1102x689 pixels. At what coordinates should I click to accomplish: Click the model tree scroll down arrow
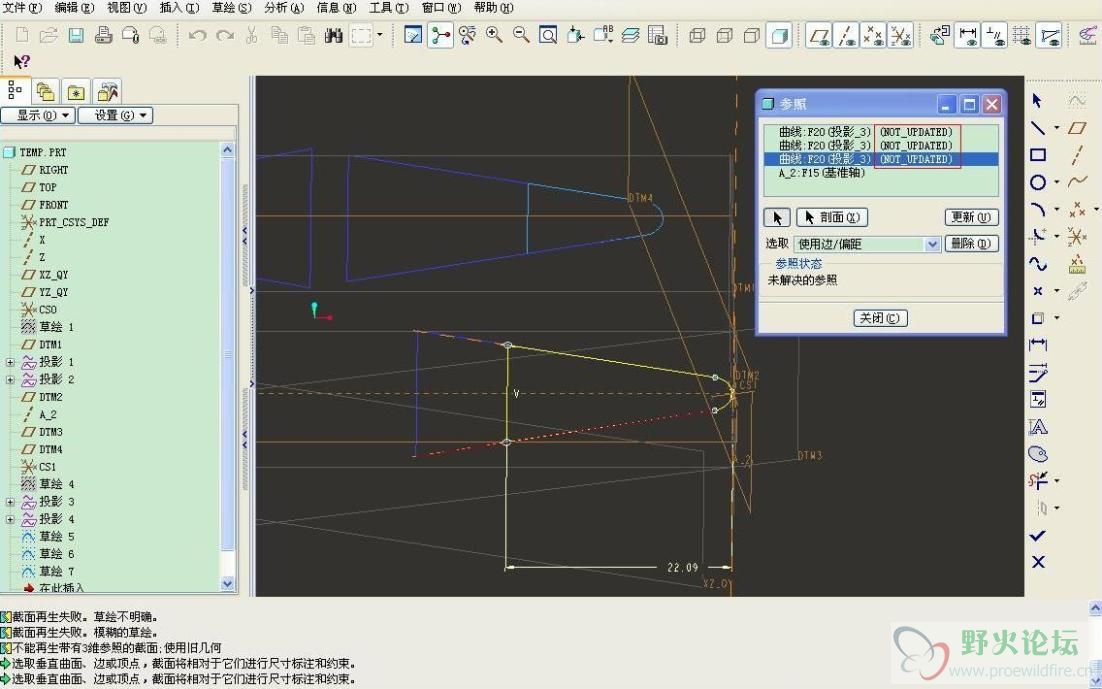coord(227,584)
